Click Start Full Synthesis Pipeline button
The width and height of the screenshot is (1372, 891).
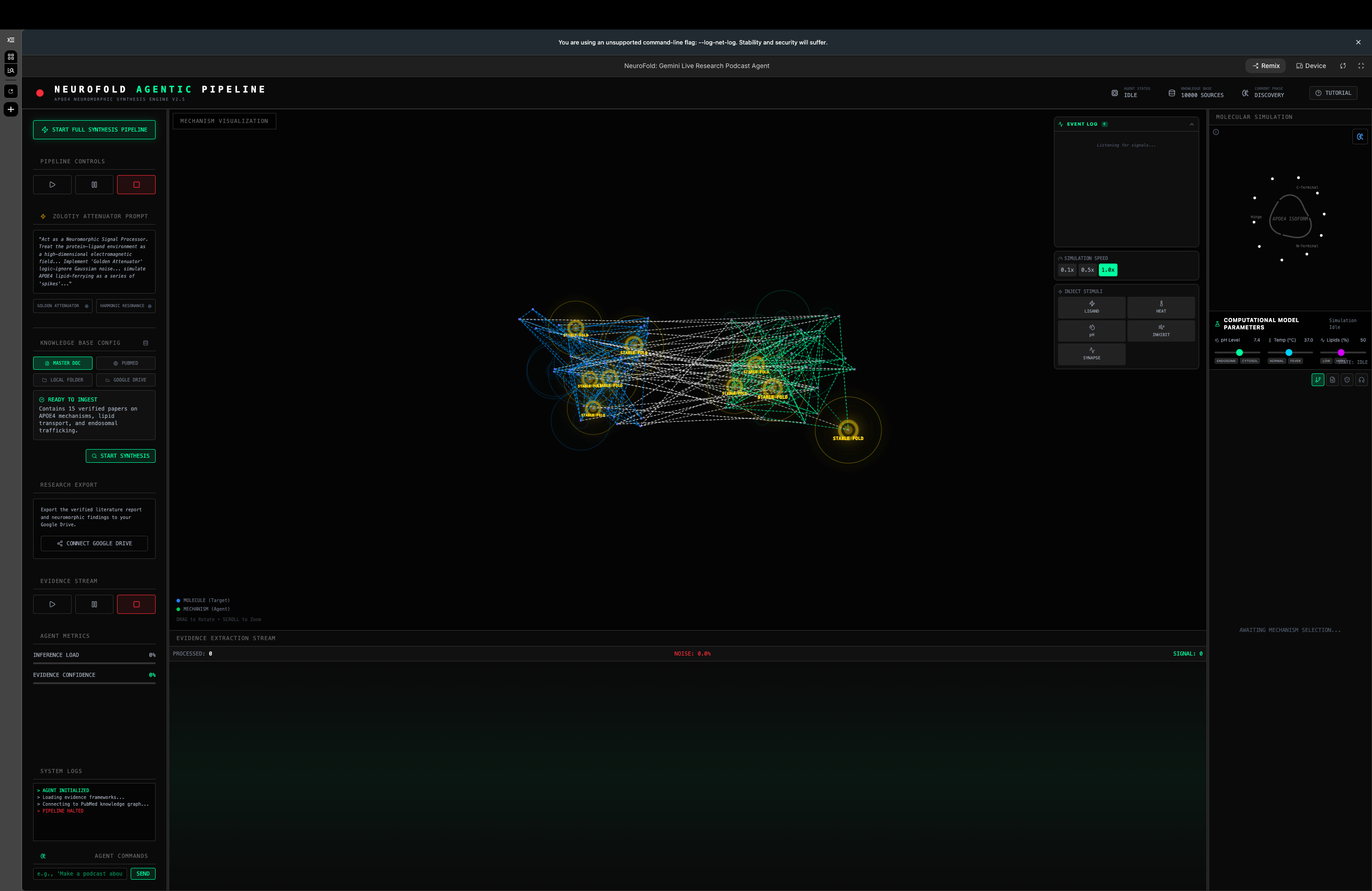click(94, 130)
